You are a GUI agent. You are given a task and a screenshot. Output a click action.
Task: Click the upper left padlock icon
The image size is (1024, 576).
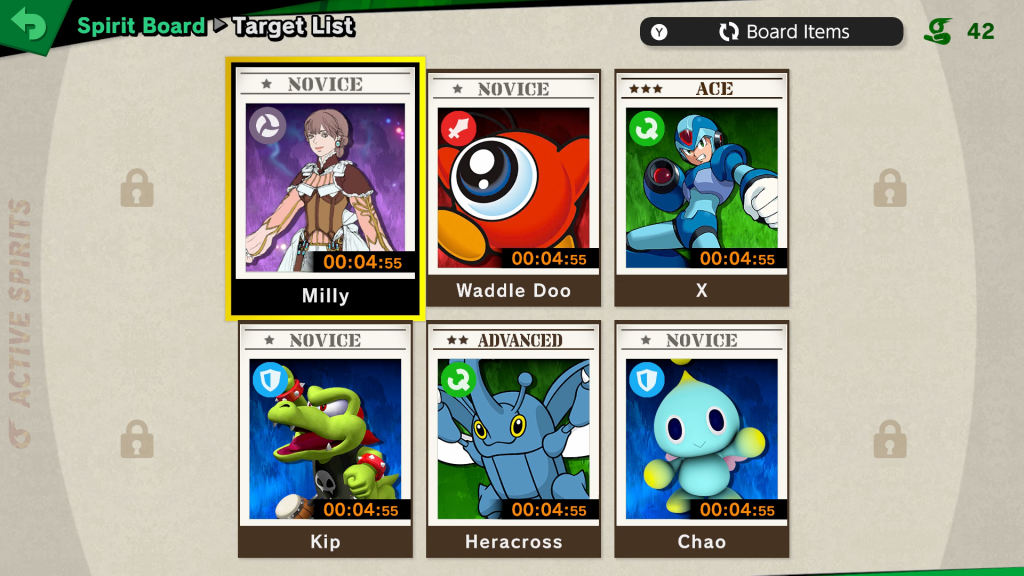[137, 188]
